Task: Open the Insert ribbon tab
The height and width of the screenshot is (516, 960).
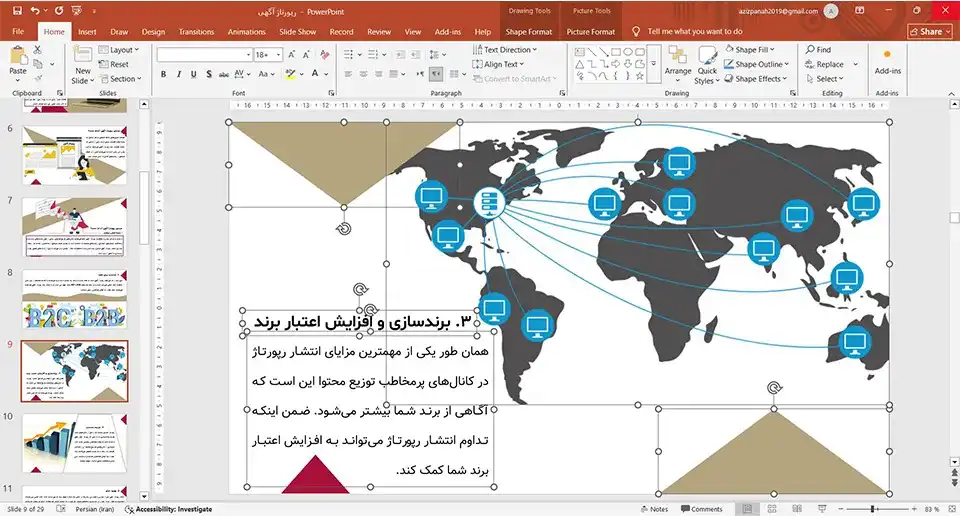Action: coord(87,32)
